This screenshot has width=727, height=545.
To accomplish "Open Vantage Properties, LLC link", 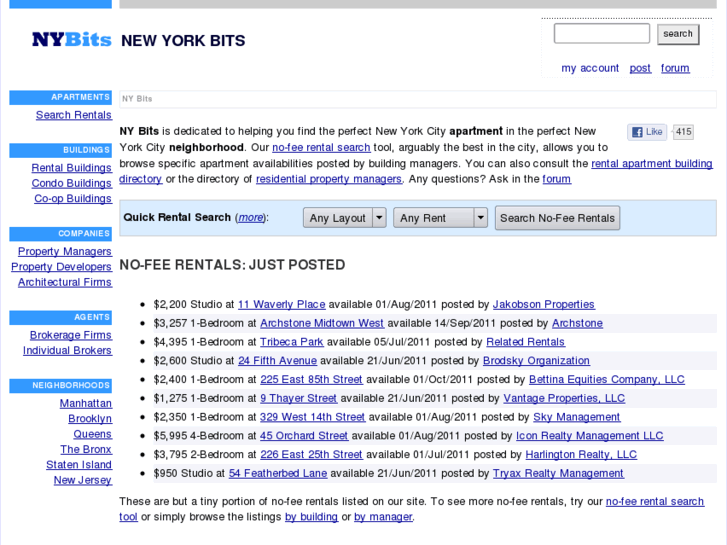I will (x=564, y=398).
